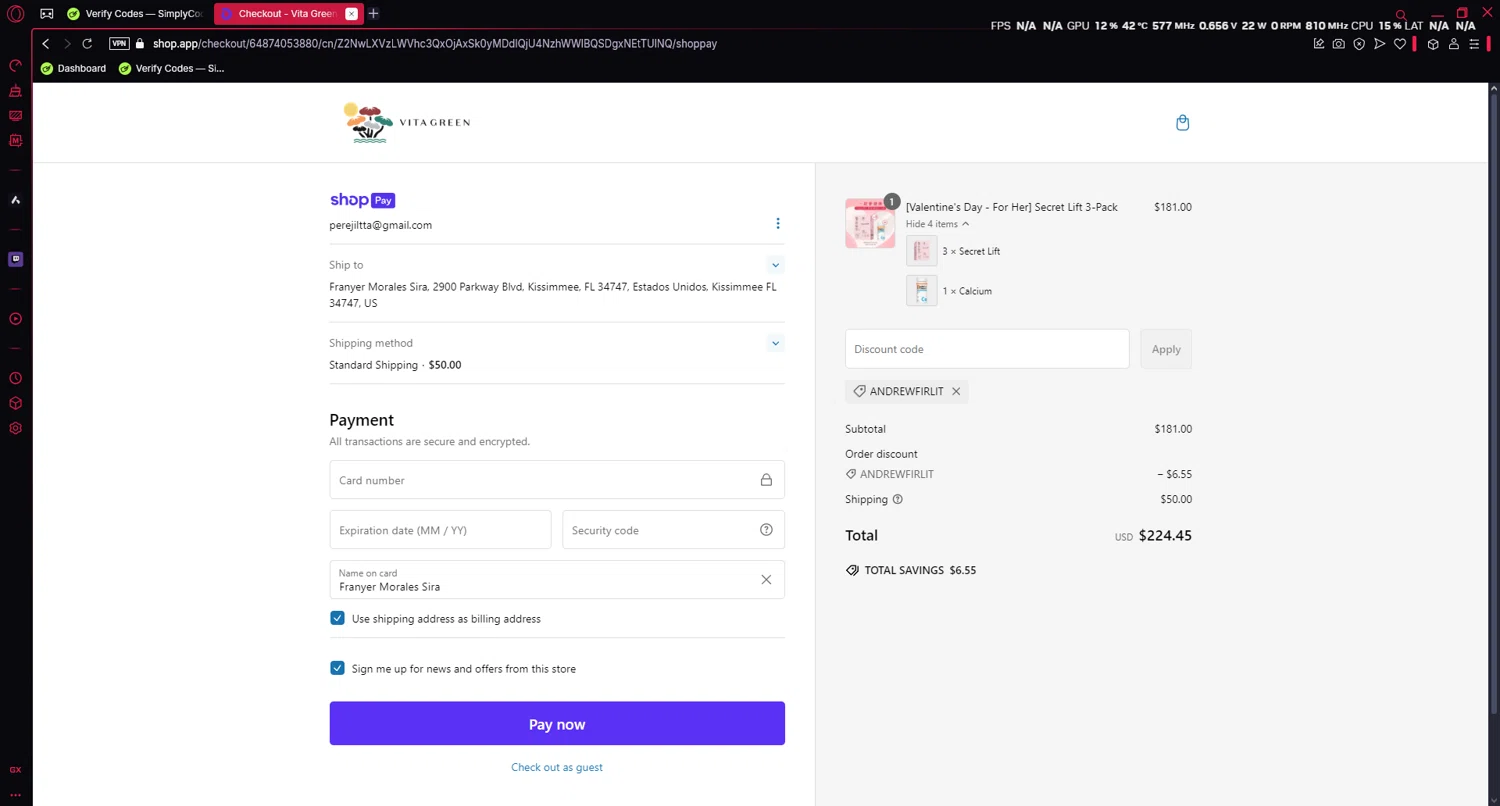Screen dimensions: 1500x806
Task: Click the search tabs magnifier icon
Action: [x=1401, y=15]
